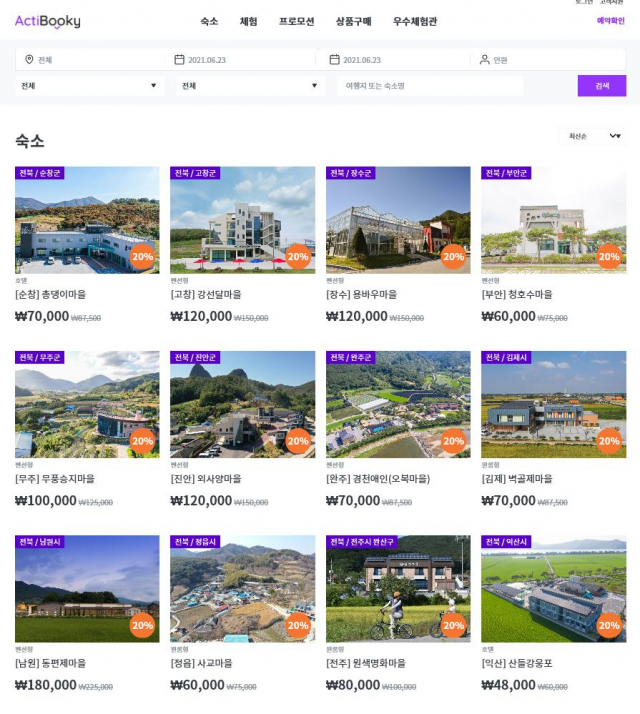Expand the first 전체 dropdown
The image size is (640, 714).
click(89, 86)
